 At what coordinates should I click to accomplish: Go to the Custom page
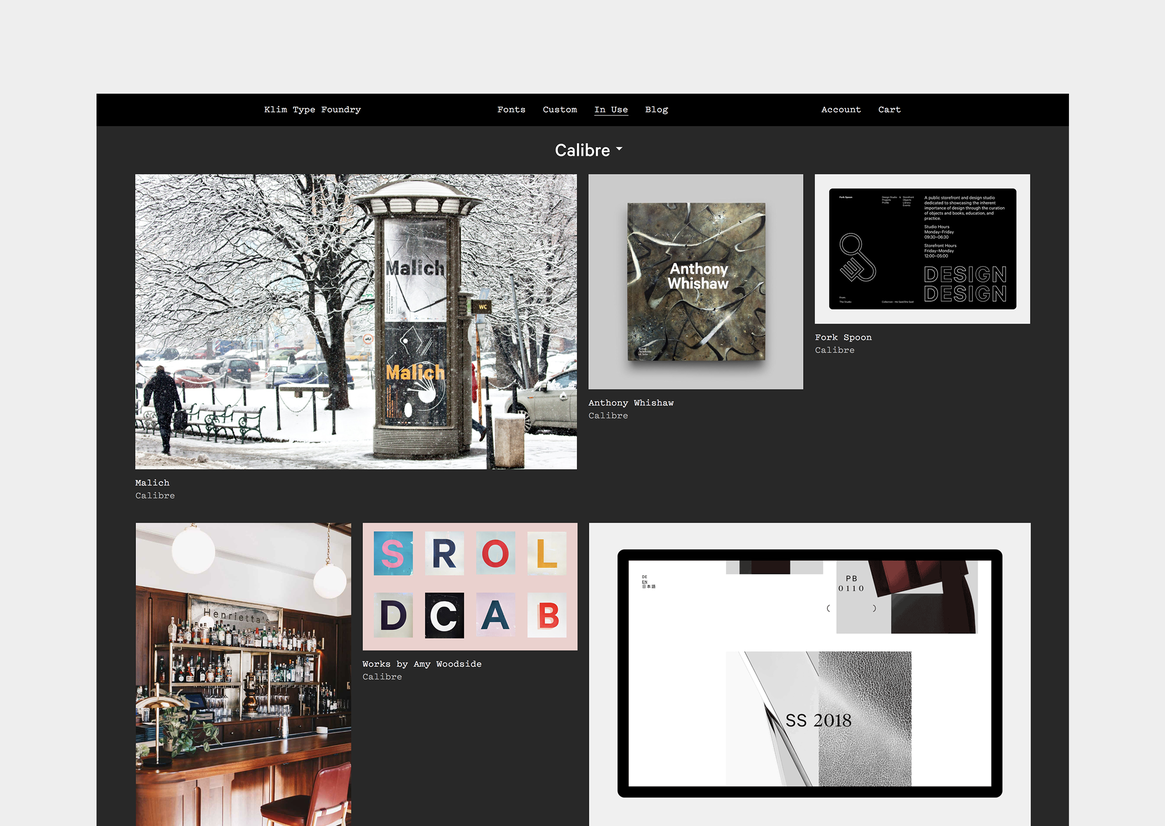click(559, 109)
